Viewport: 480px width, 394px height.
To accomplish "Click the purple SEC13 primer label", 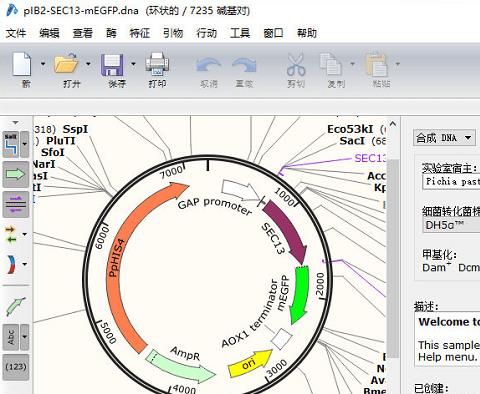I will click(370, 158).
